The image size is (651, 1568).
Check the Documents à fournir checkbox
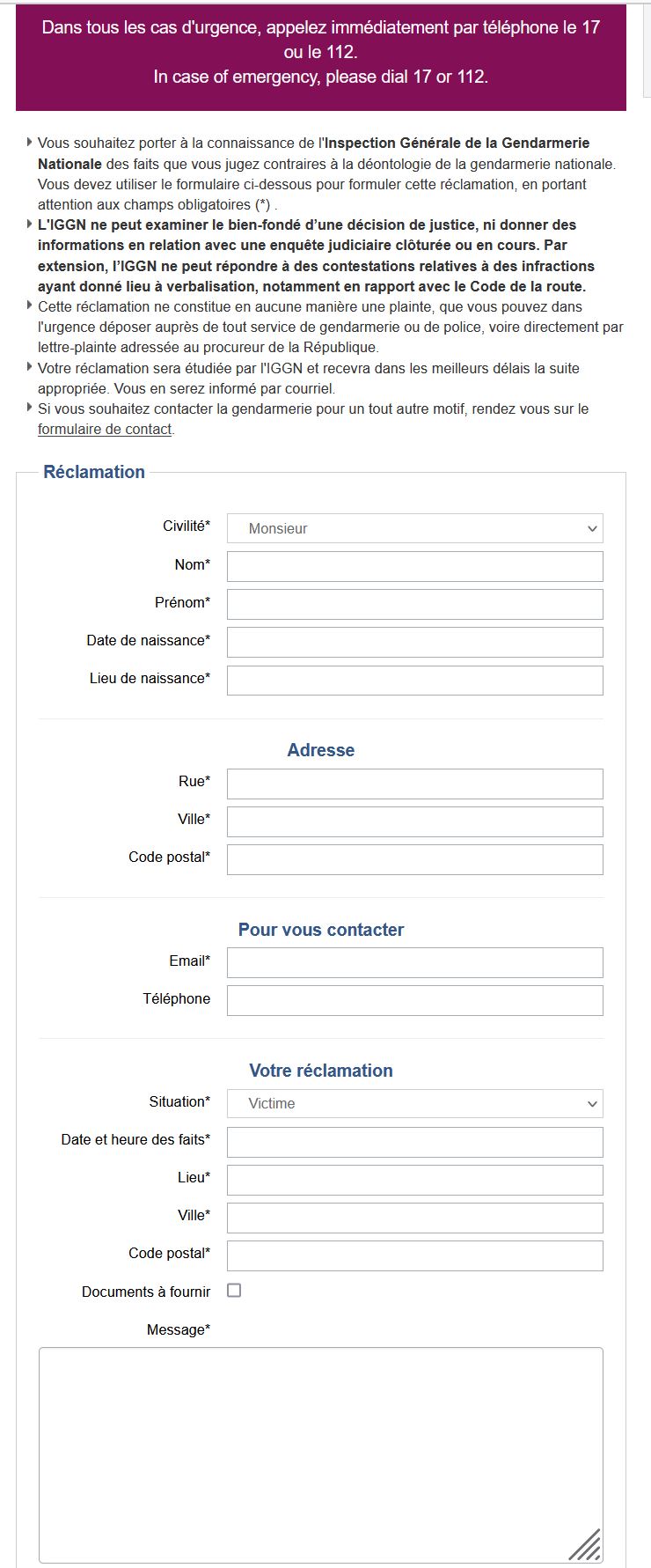point(234,1291)
